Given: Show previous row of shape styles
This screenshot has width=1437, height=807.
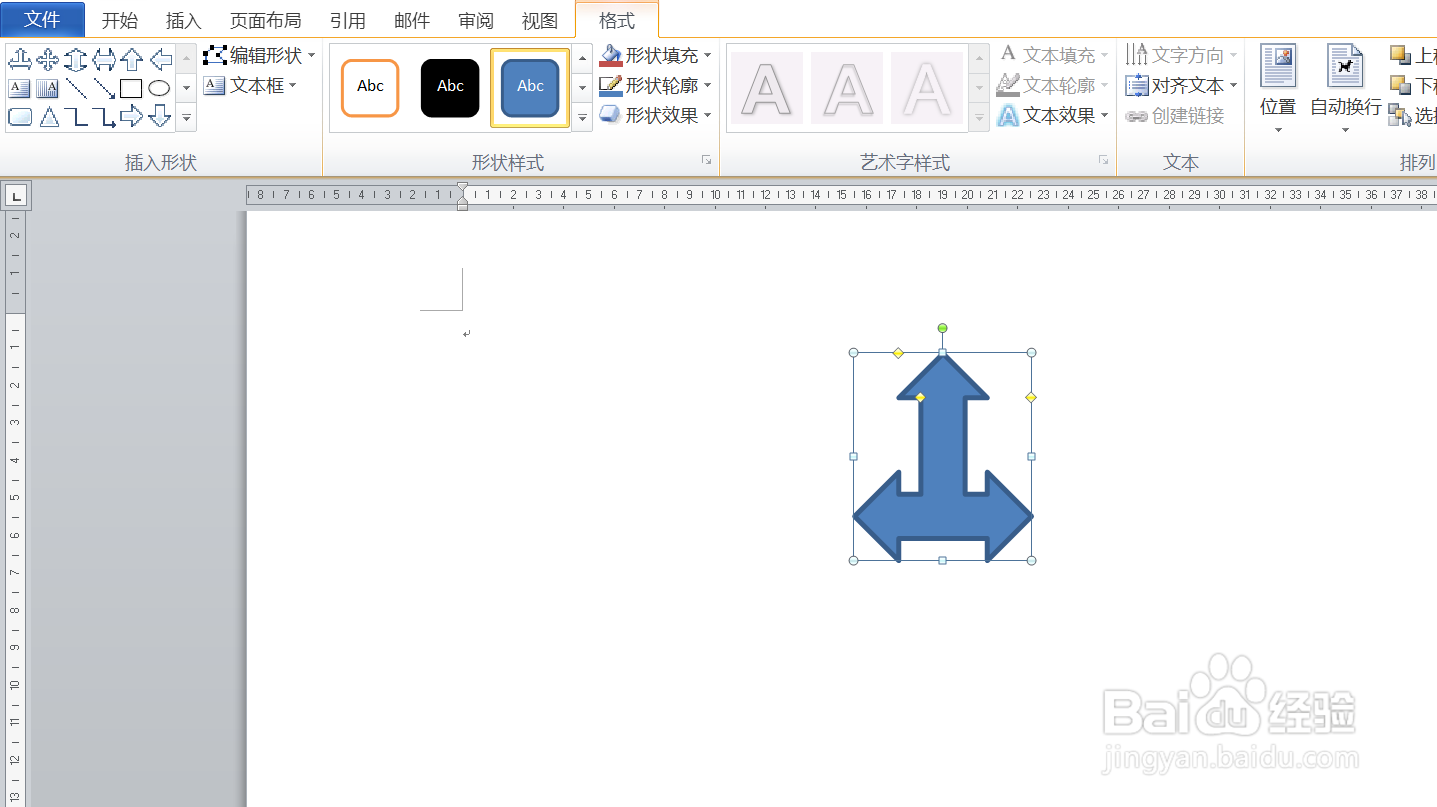Looking at the screenshot, I should pos(582,58).
